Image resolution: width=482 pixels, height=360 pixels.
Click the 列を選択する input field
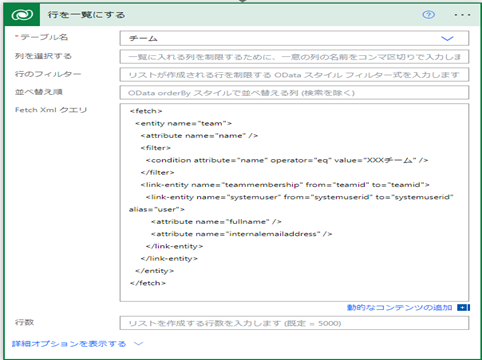point(294,57)
